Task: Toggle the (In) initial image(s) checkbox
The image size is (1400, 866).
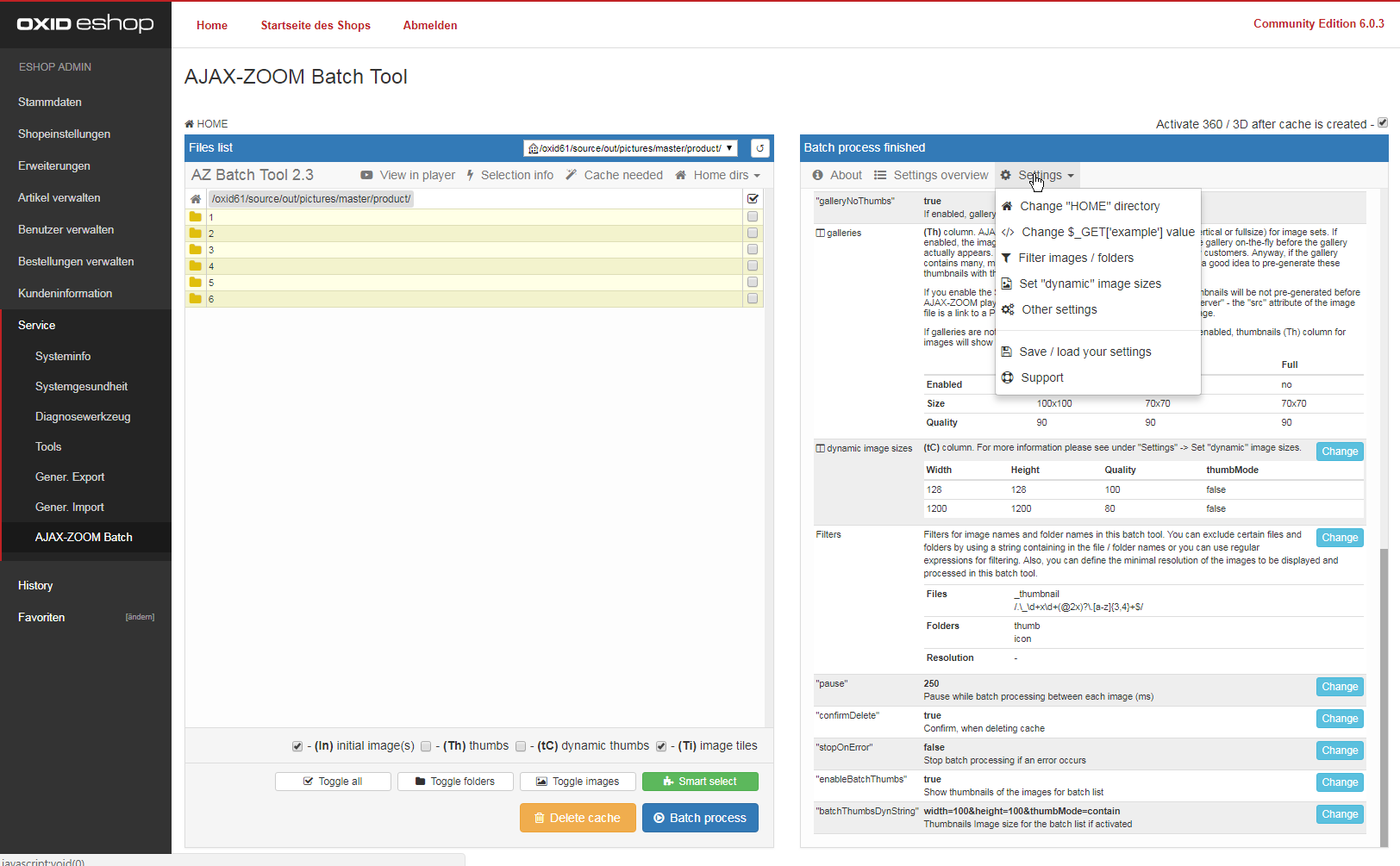Action: pyautogui.click(x=297, y=746)
